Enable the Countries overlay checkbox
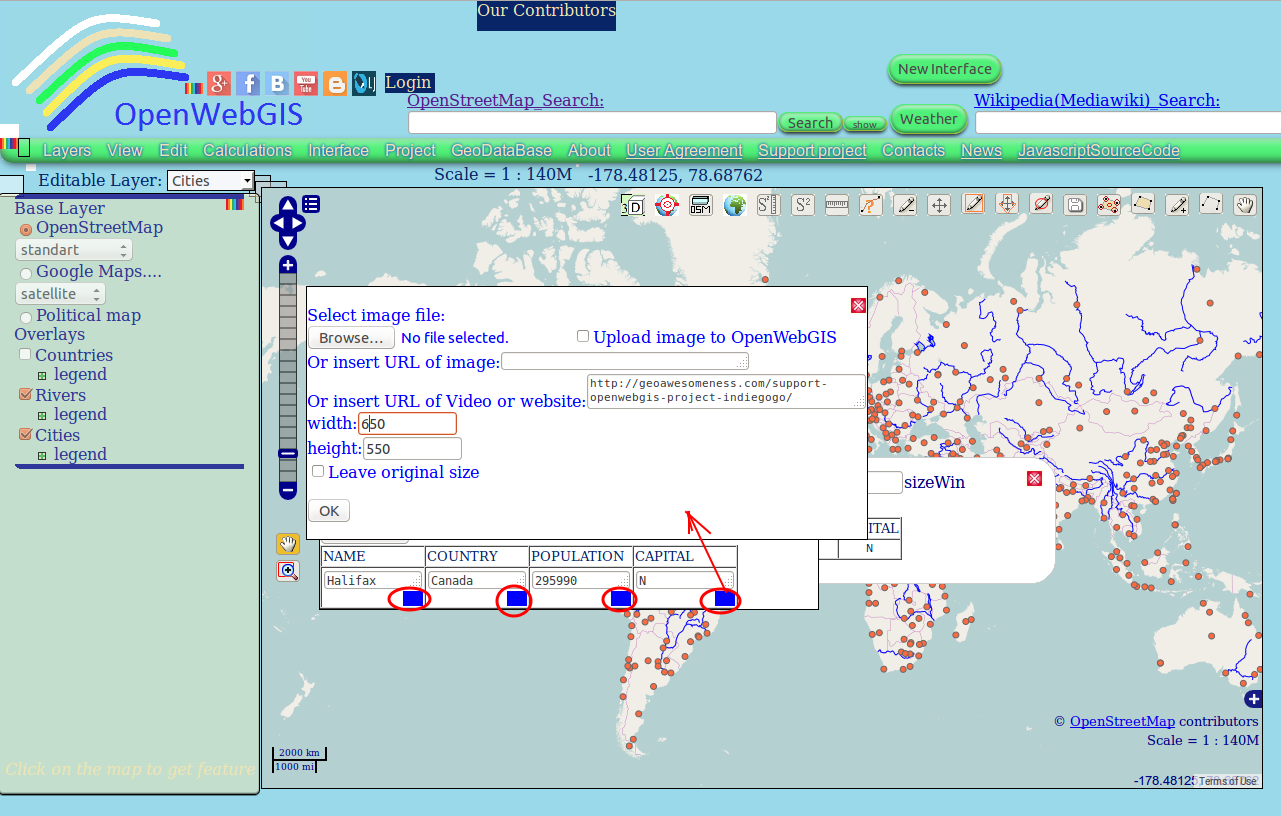Viewport: 1281px width, 816px height. tap(26, 354)
